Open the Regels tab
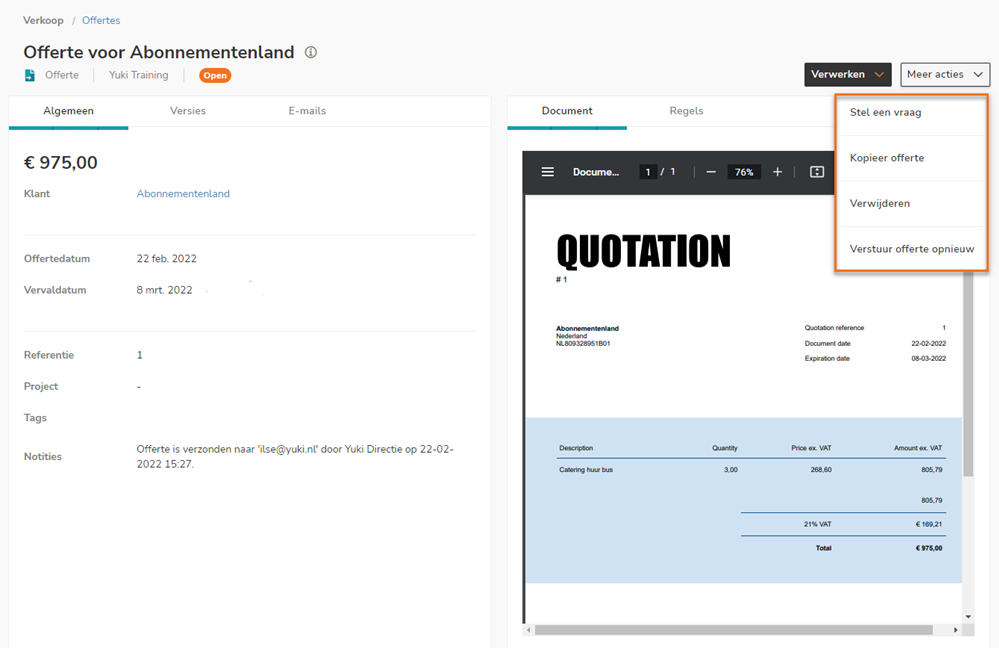The width and height of the screenshot is (999, 648). [686, 111]
